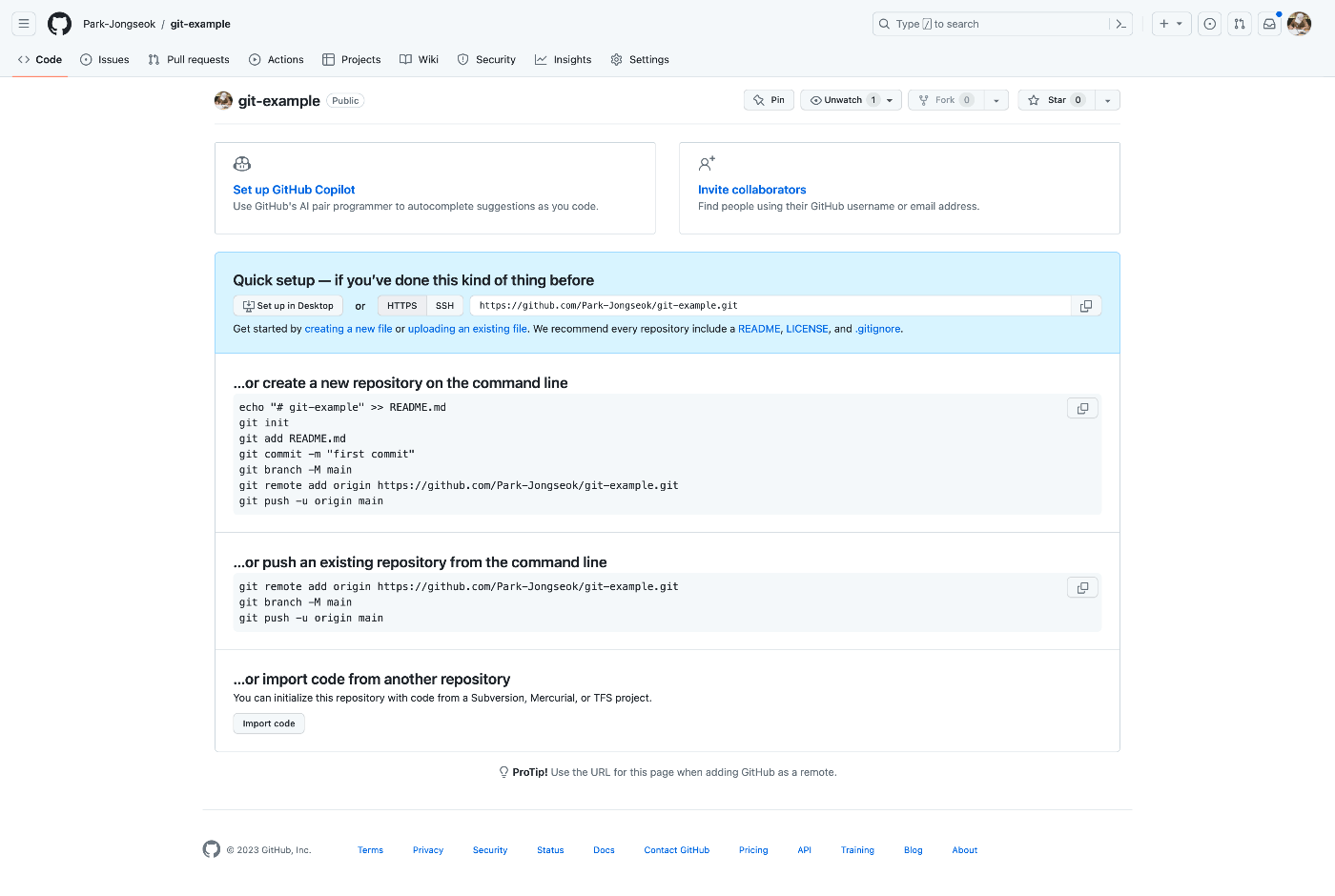Open the Training footer link
1335x896 pixels.
(857, 850)
